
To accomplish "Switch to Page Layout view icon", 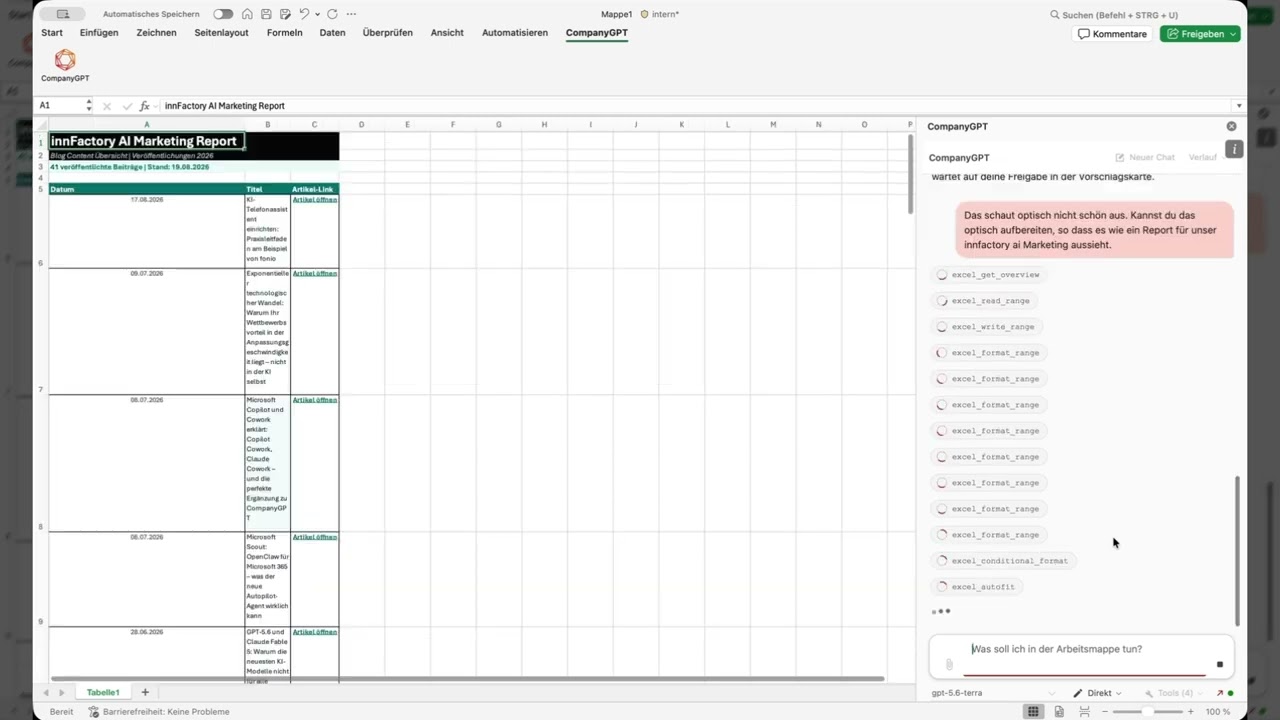I will [x=1059, y=711].
